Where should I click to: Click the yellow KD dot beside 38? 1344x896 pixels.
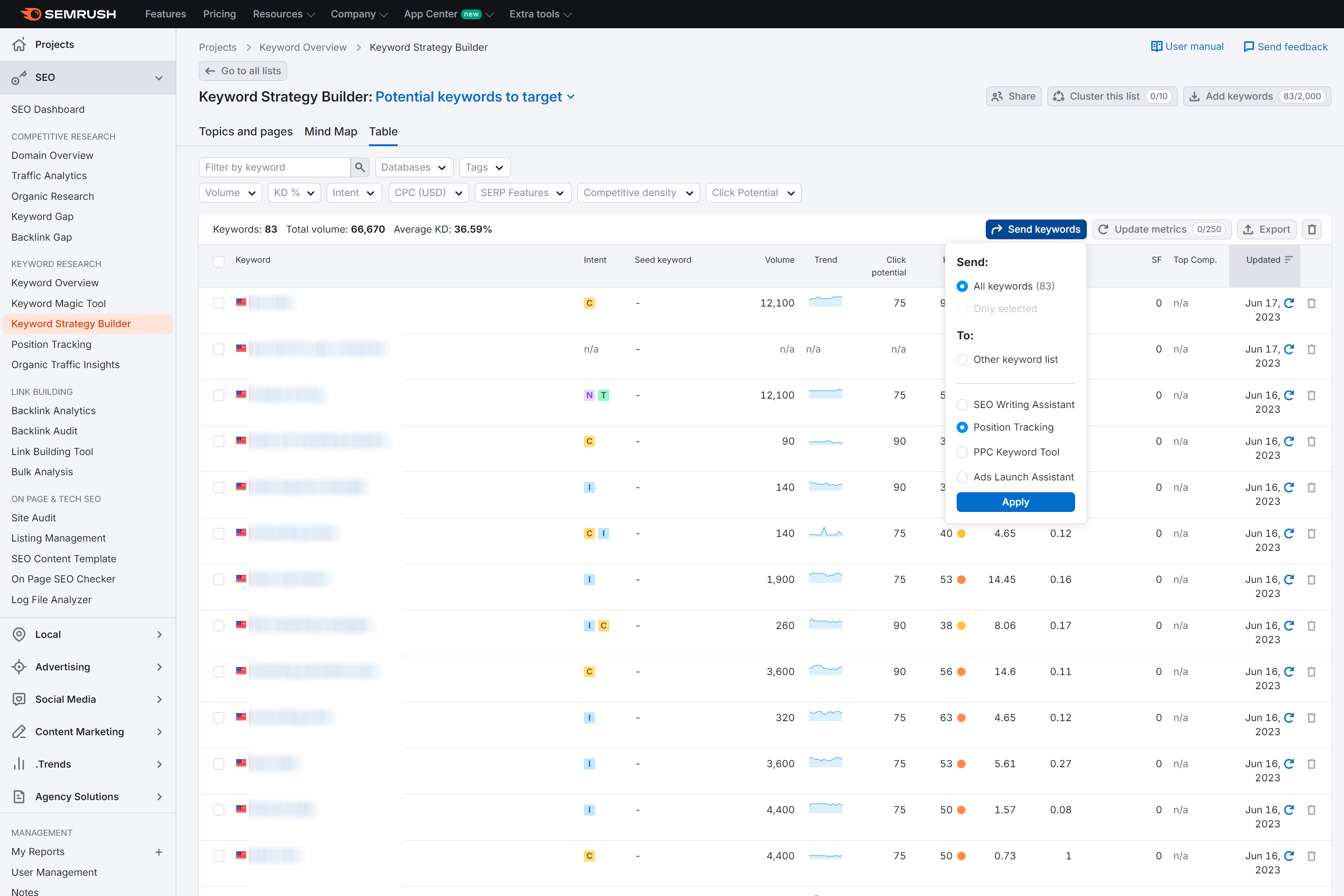pos(961,626)
